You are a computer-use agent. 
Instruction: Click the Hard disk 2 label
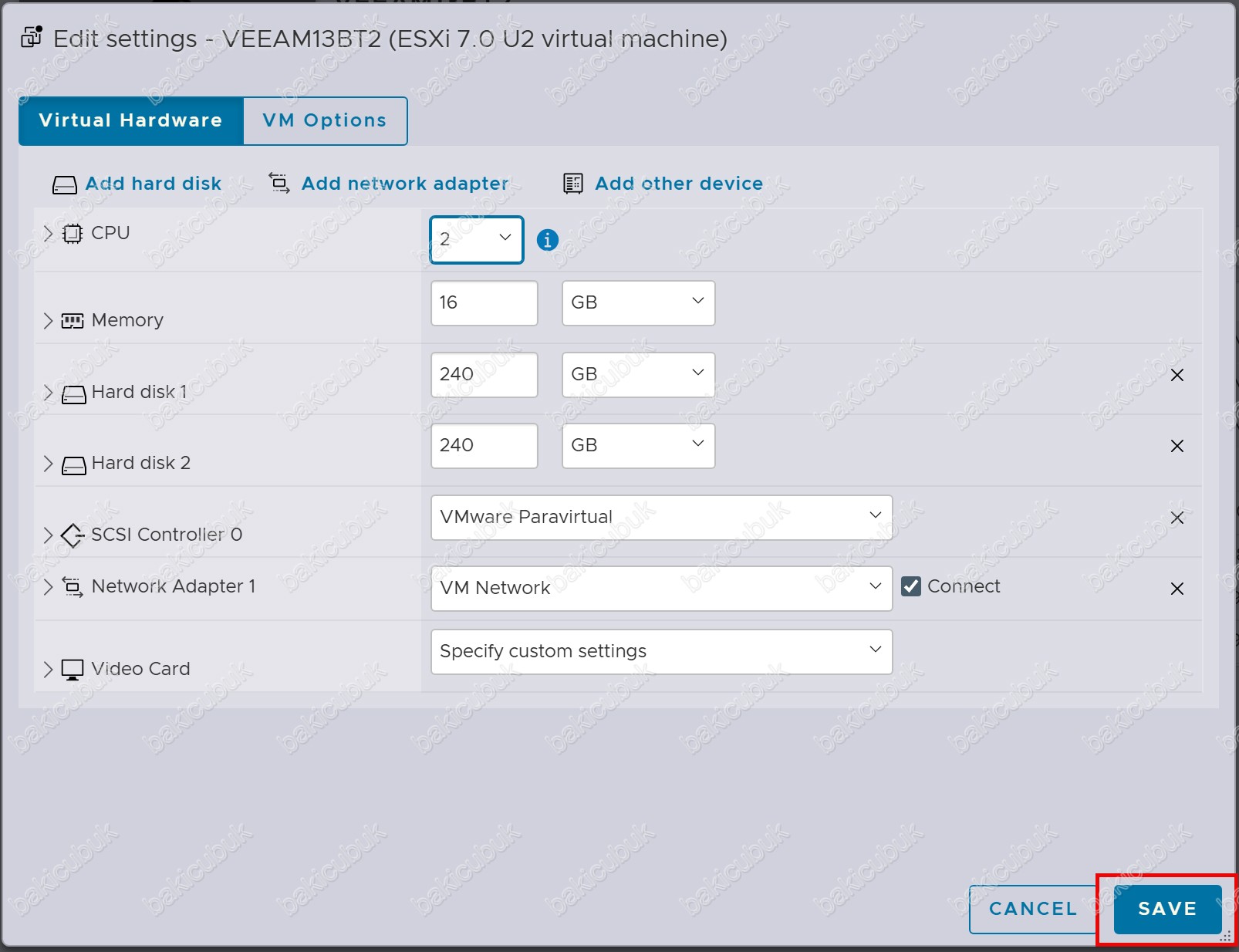pos(140,463)
